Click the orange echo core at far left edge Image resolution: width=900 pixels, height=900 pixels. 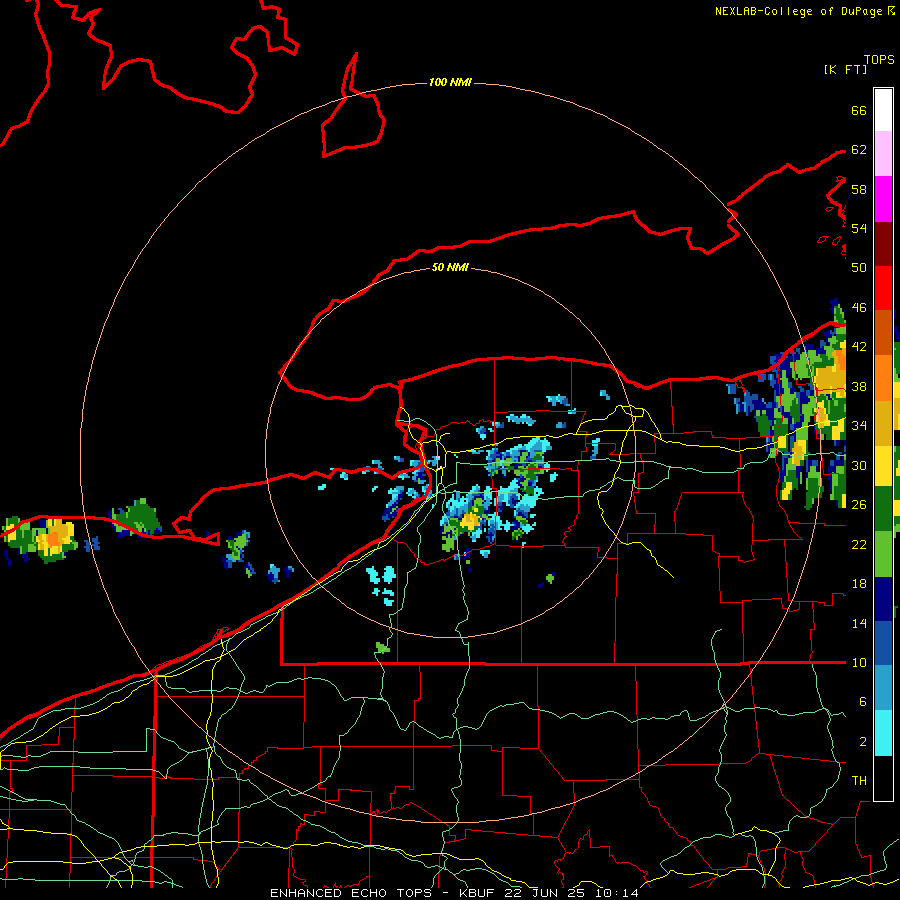(x=53, y=539)
